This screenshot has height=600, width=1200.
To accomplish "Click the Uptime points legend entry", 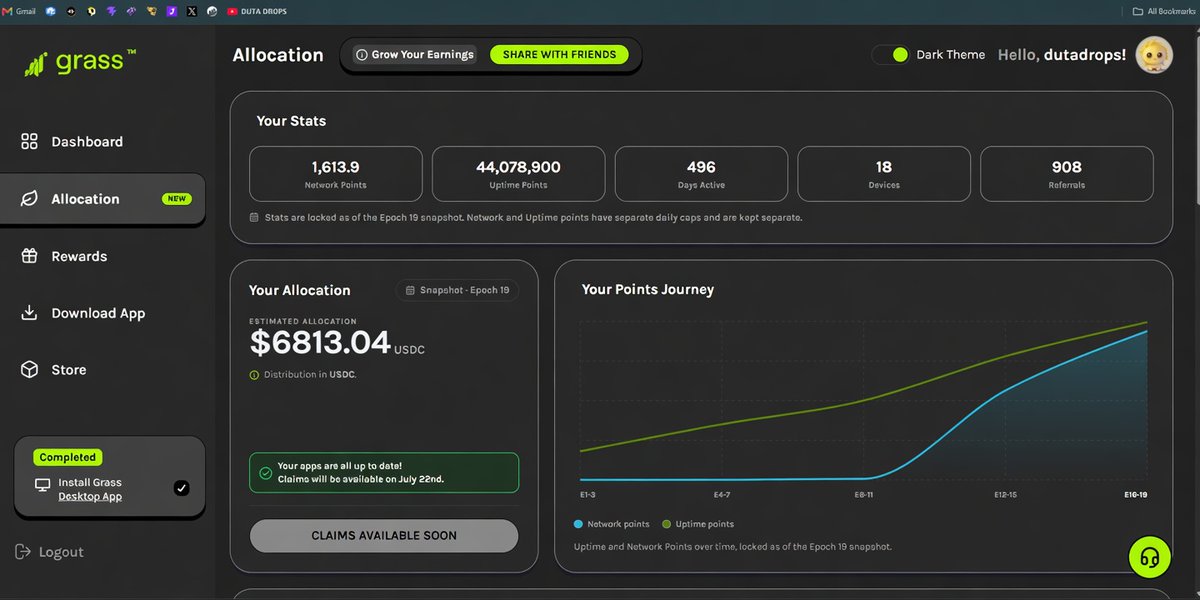I will [x=698, y=524].
